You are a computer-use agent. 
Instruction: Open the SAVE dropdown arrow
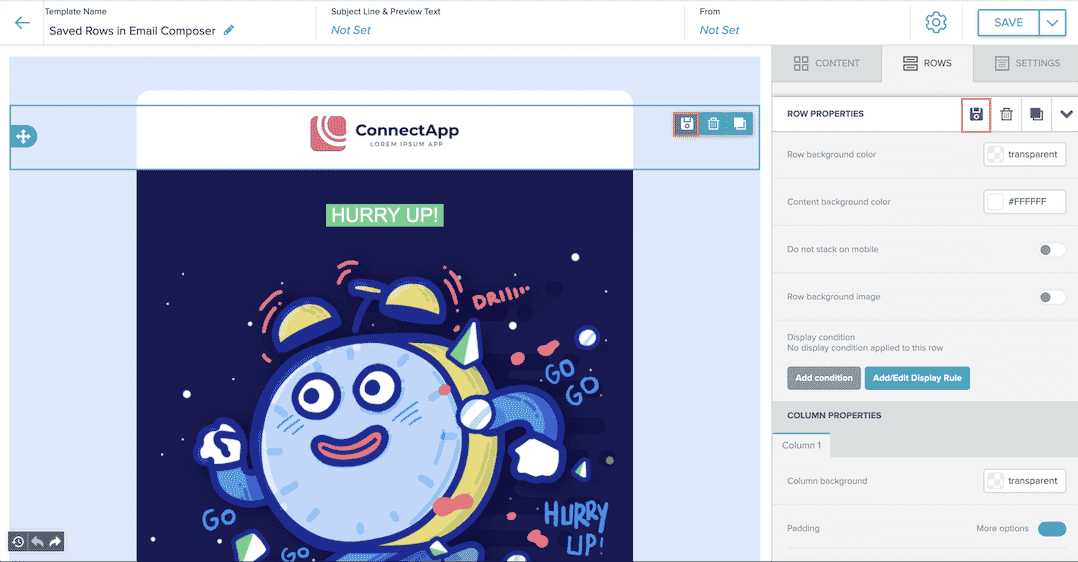(1051, 23)
